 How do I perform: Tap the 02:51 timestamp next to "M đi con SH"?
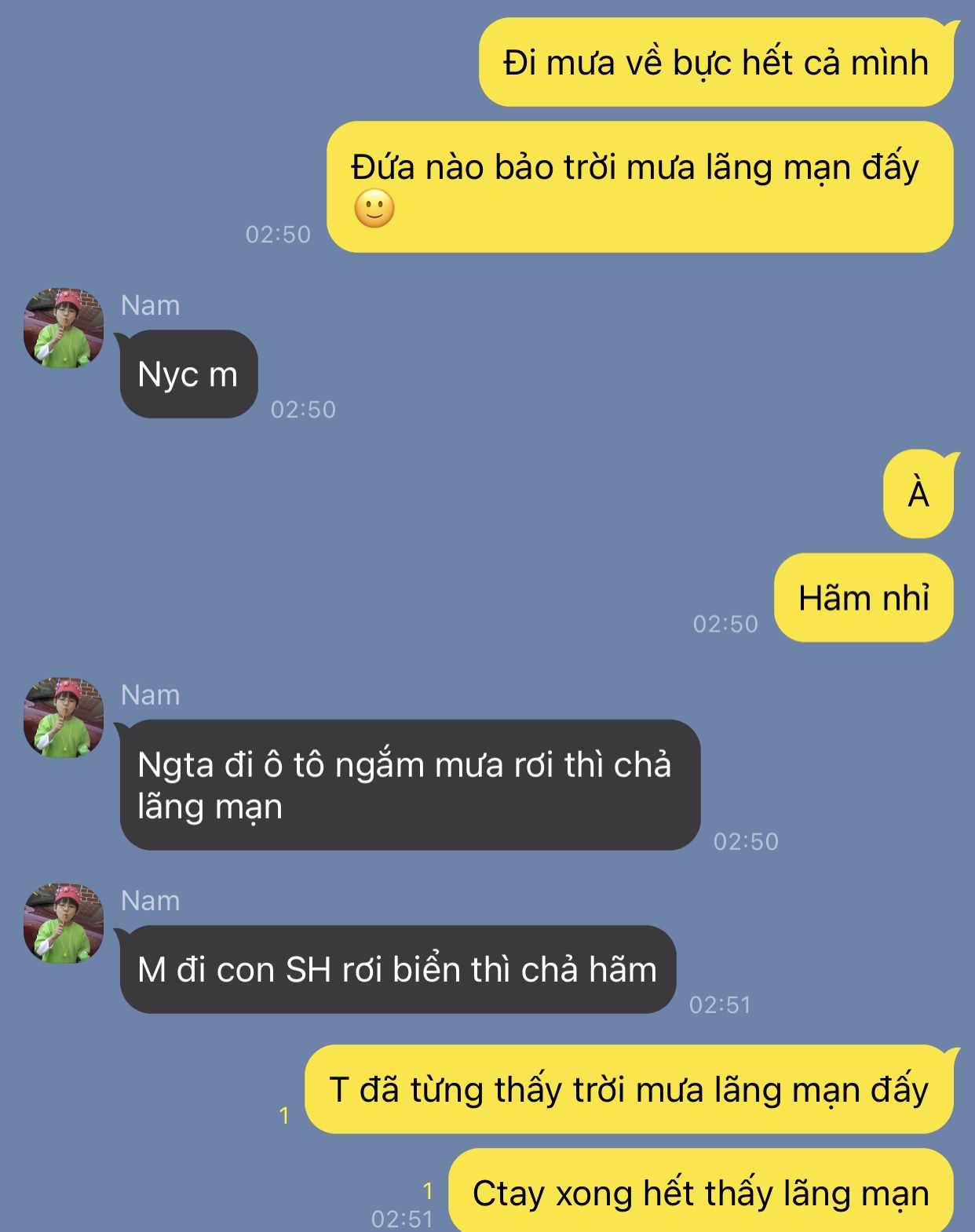tap(721, 1004)
